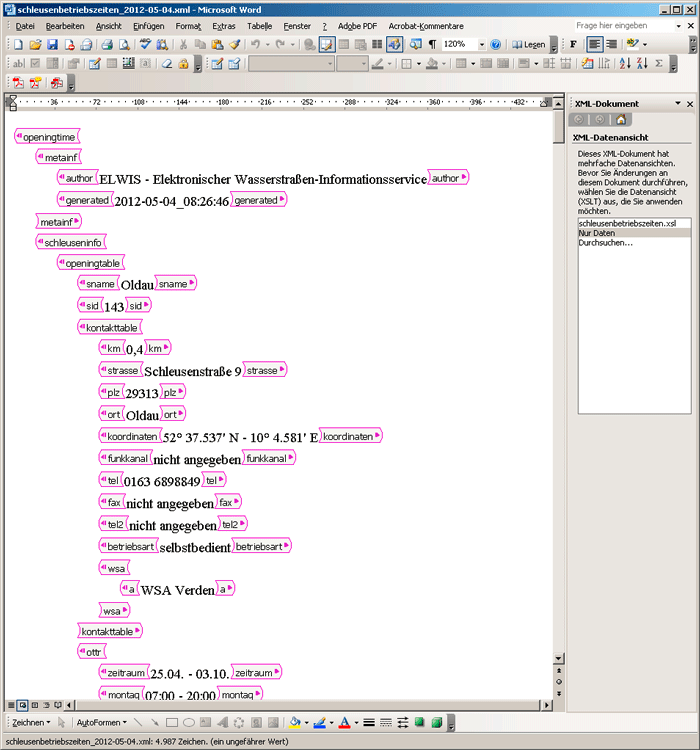The height and width of the screenshot is (750, 700).
Task: Open the Tabelle menu
Action: pos(259,26)
